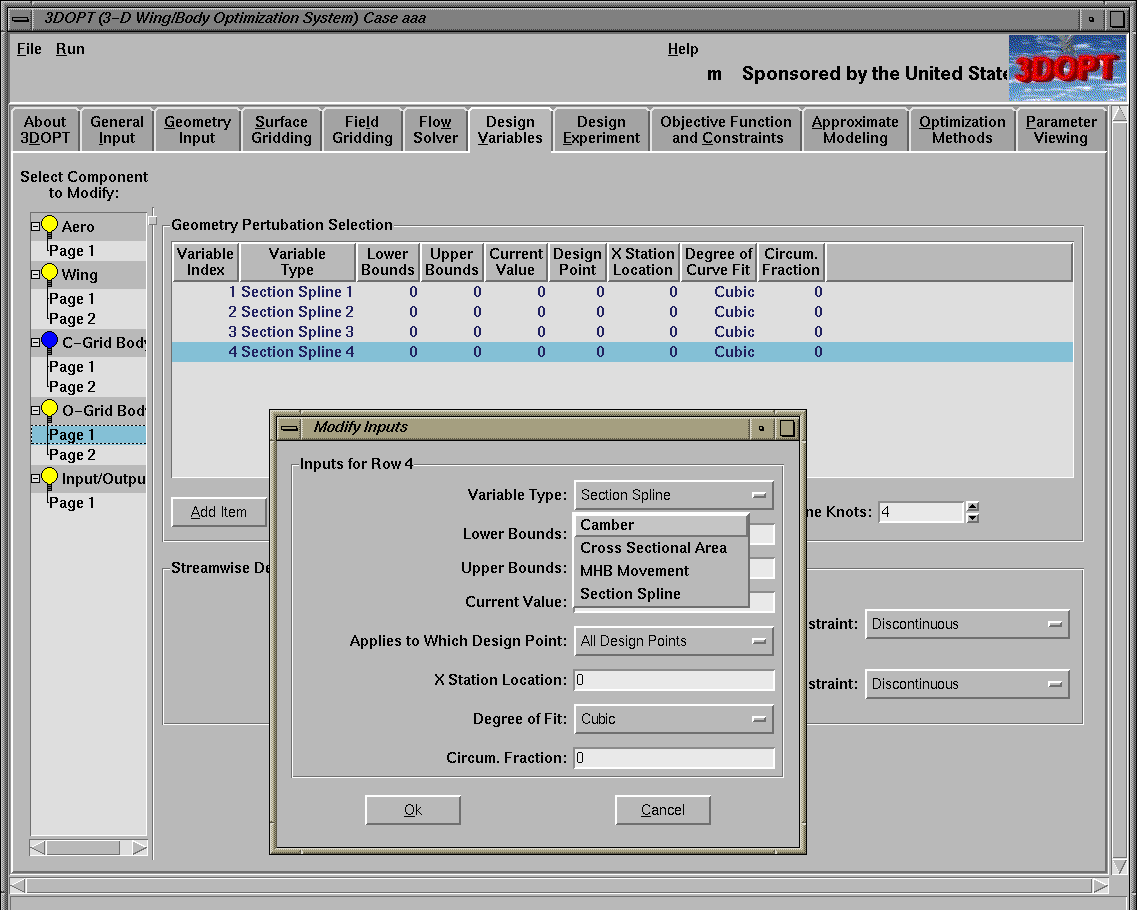The width and height of the screenshot is (1137, 910).
Task: Increase the Spline Knots value
Action: tap(973, 507)
